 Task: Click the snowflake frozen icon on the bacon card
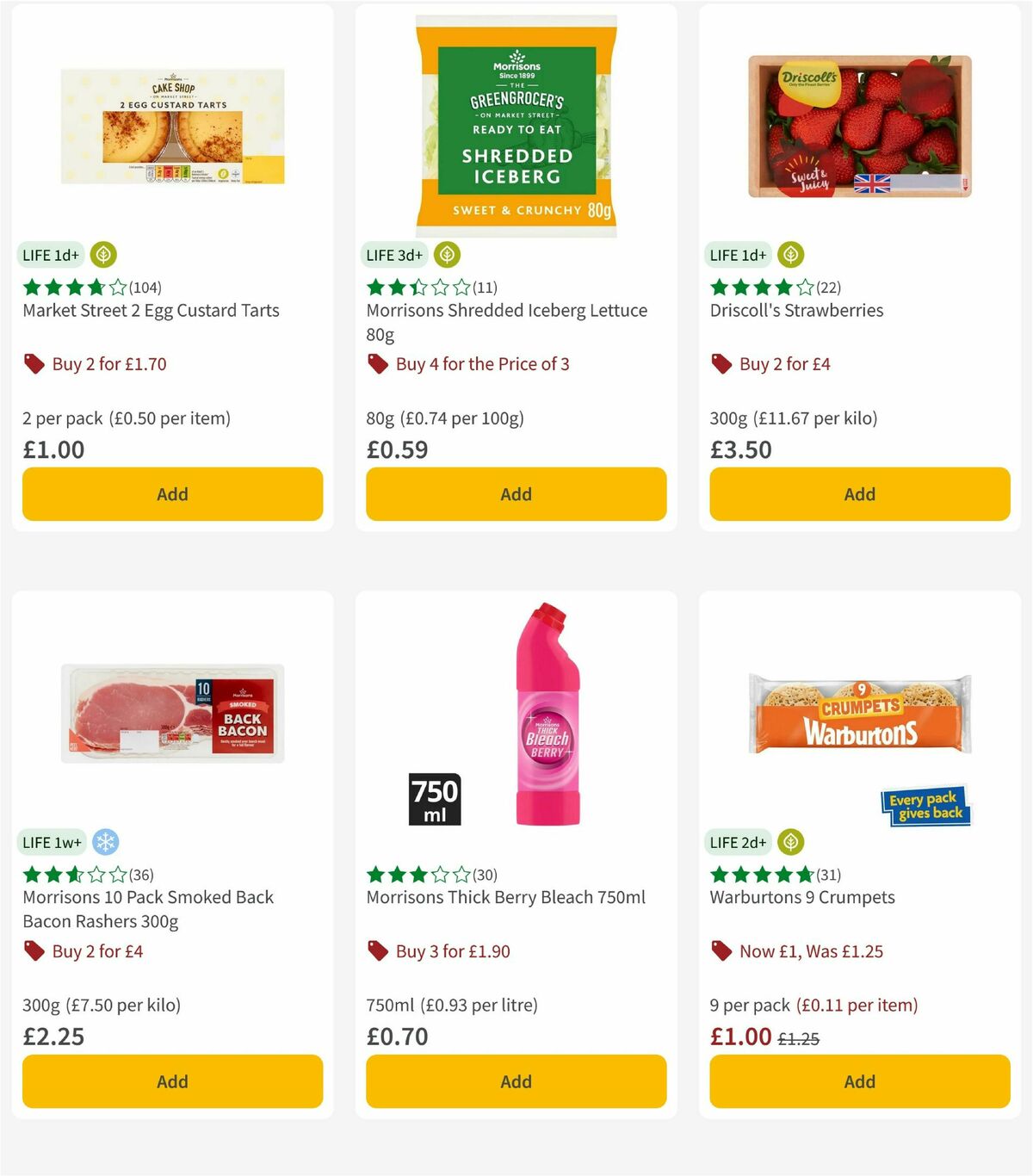[x=105, y=842]
